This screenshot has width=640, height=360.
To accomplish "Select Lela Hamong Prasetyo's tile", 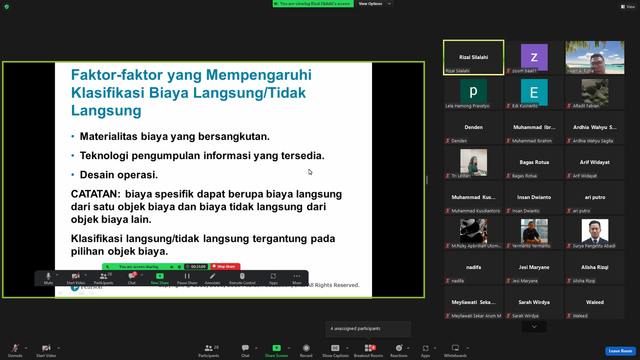I will pos(473,92).
